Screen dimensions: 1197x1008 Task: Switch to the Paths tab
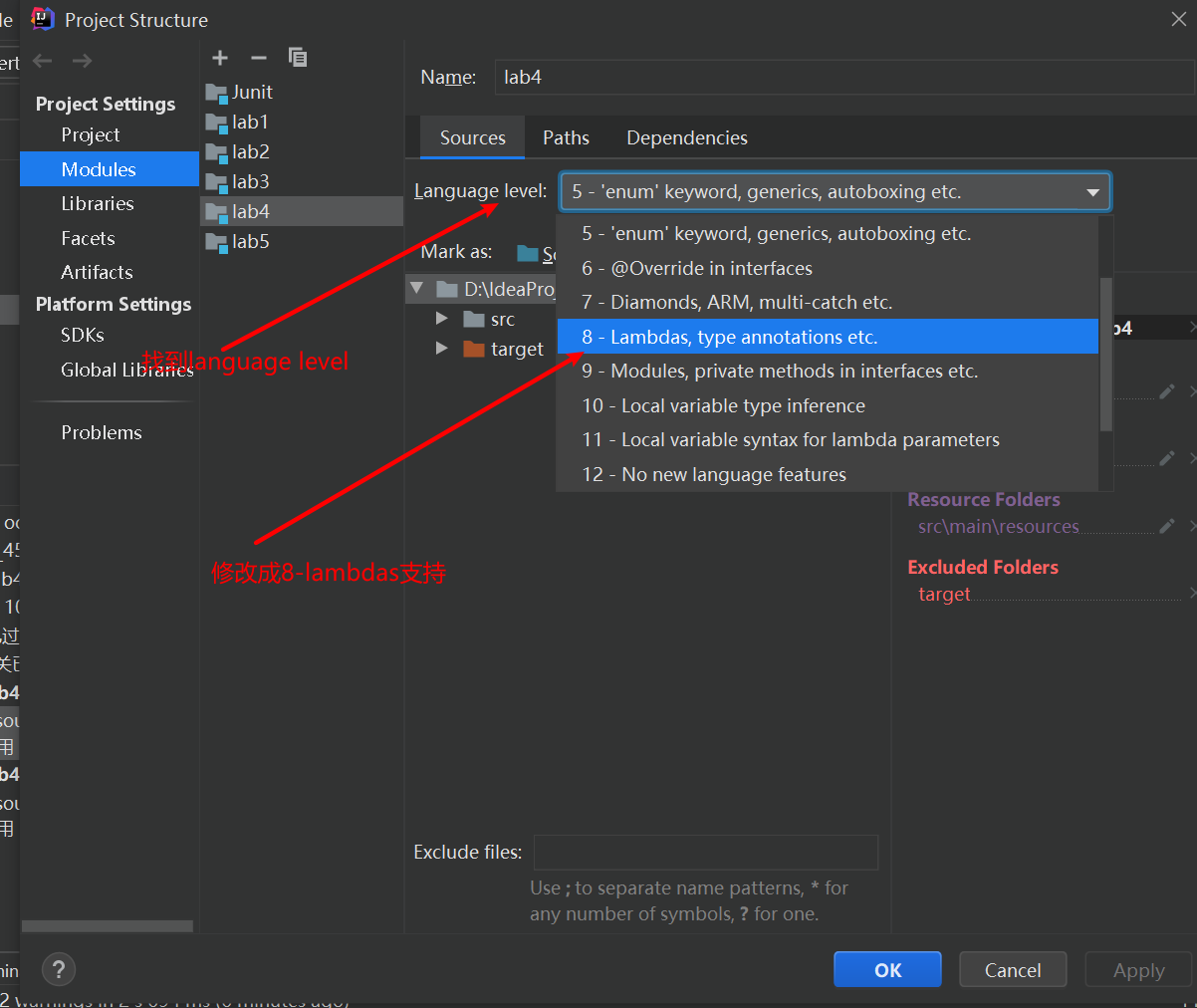(x=566, y=137)
